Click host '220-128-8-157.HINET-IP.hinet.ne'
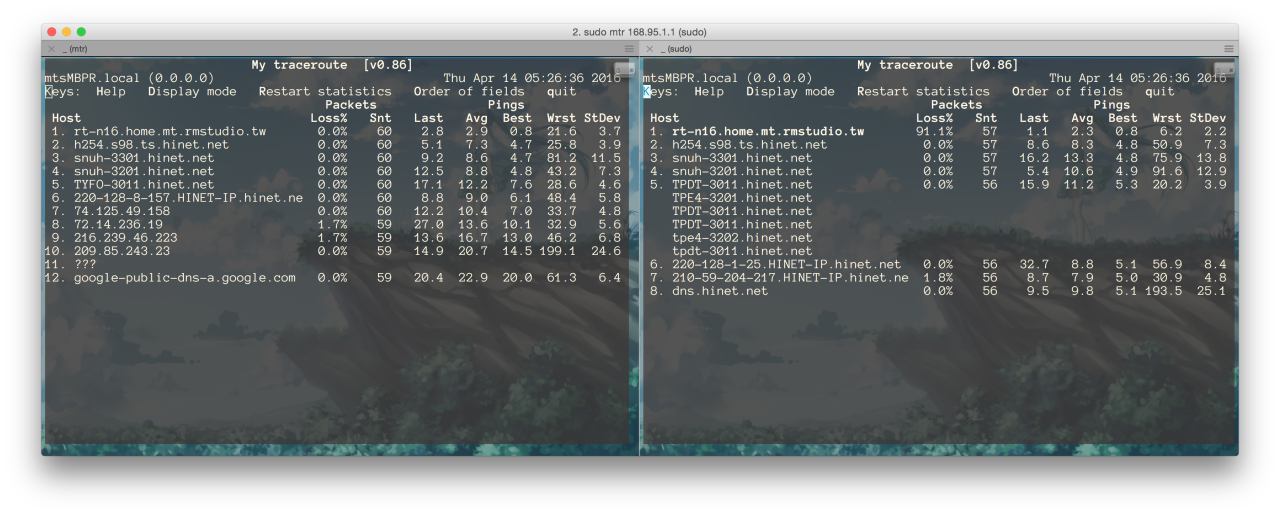The image size is (1280, 515). pos(188,198)
